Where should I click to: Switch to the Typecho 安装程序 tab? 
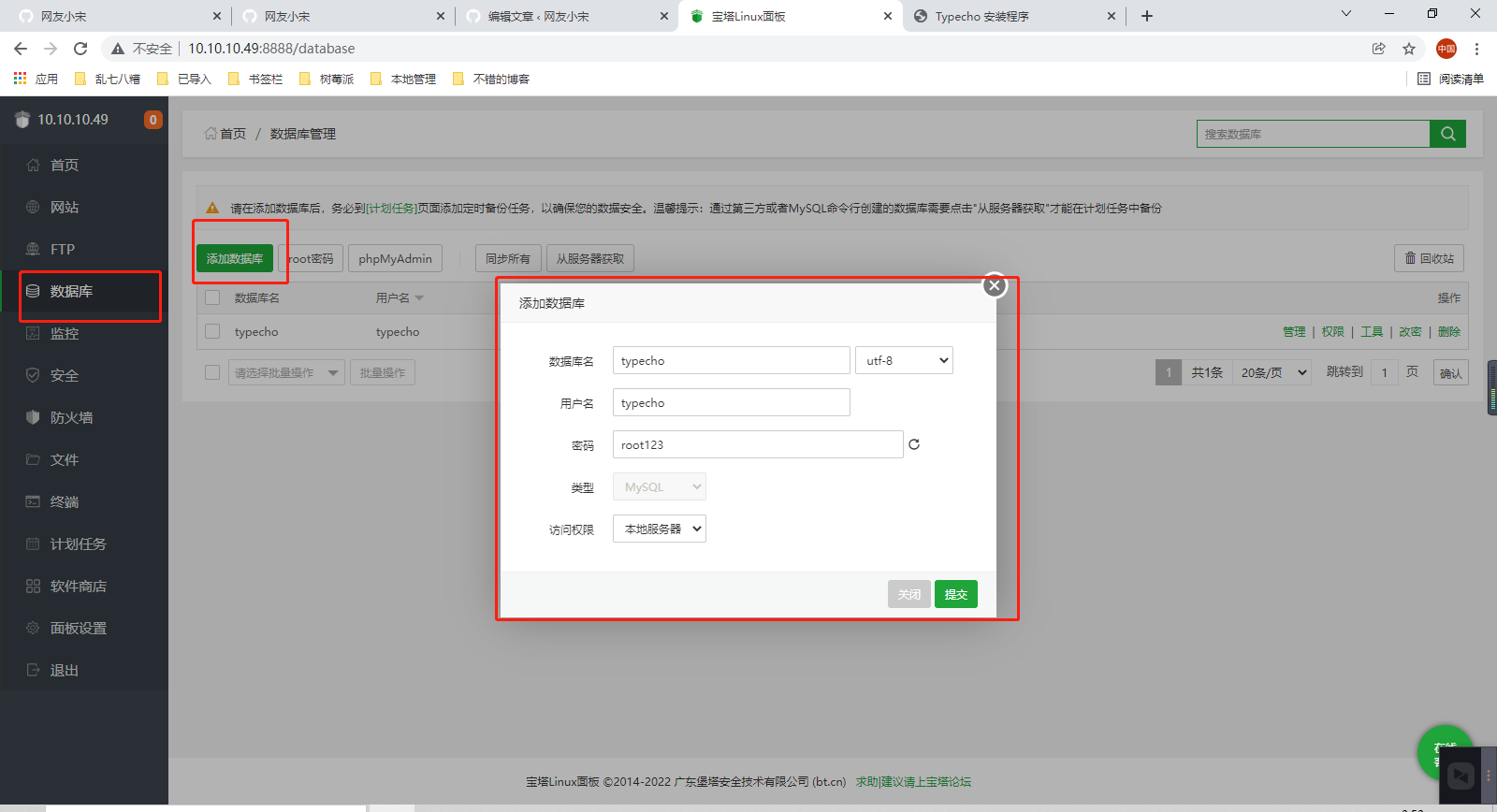[1014, 16]
